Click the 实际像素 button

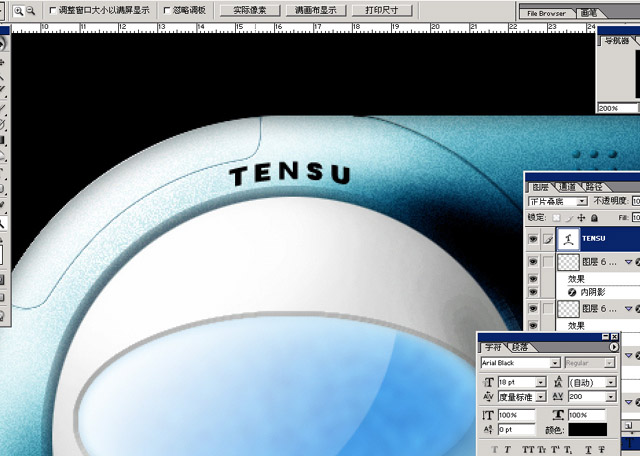pos(250,11)
